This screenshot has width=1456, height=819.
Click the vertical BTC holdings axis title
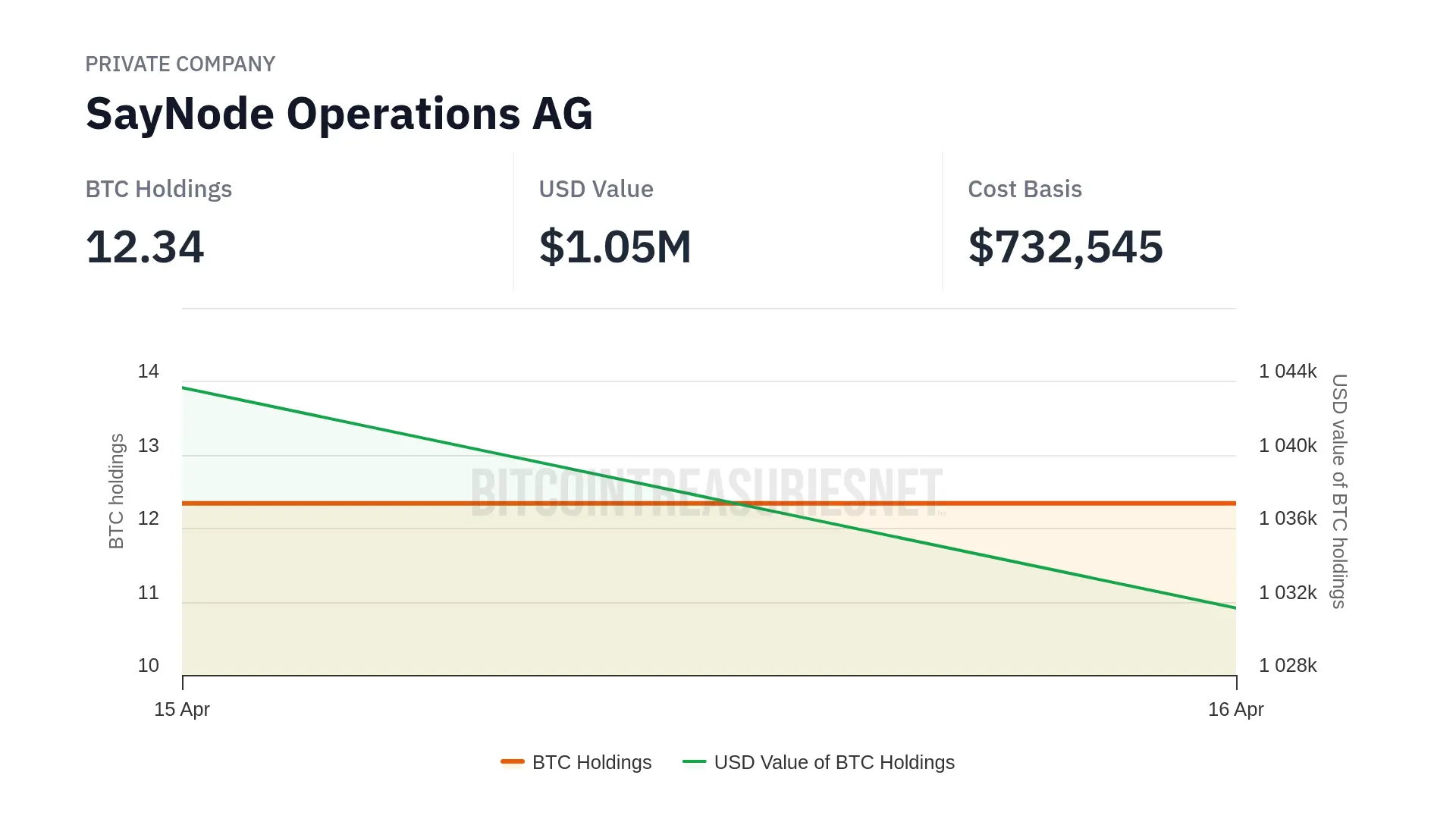(116, 491)
